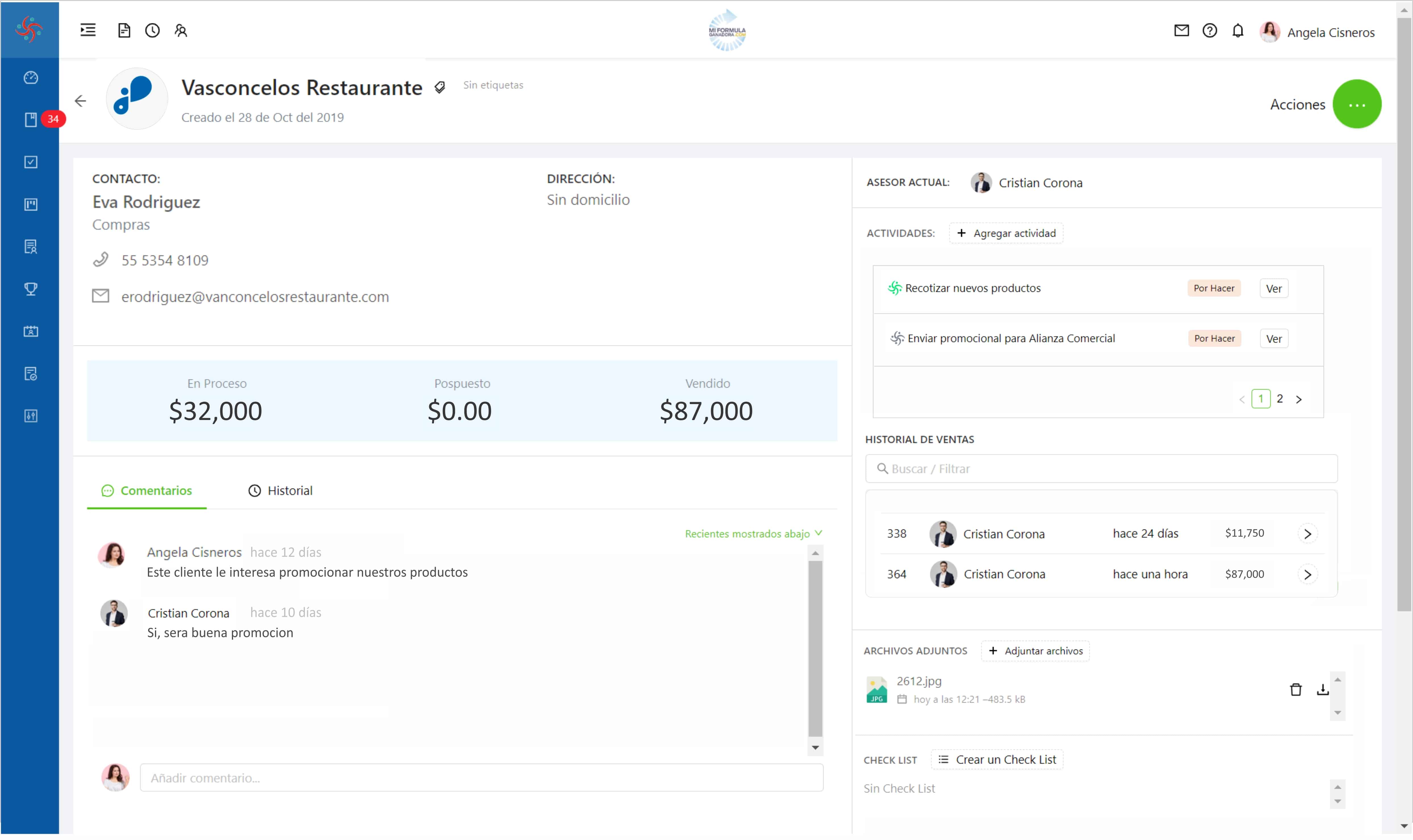Click Por Hacer tag on Recotizar nuevos productos
Screen dimensions: 1413x840
point(1214,289)
